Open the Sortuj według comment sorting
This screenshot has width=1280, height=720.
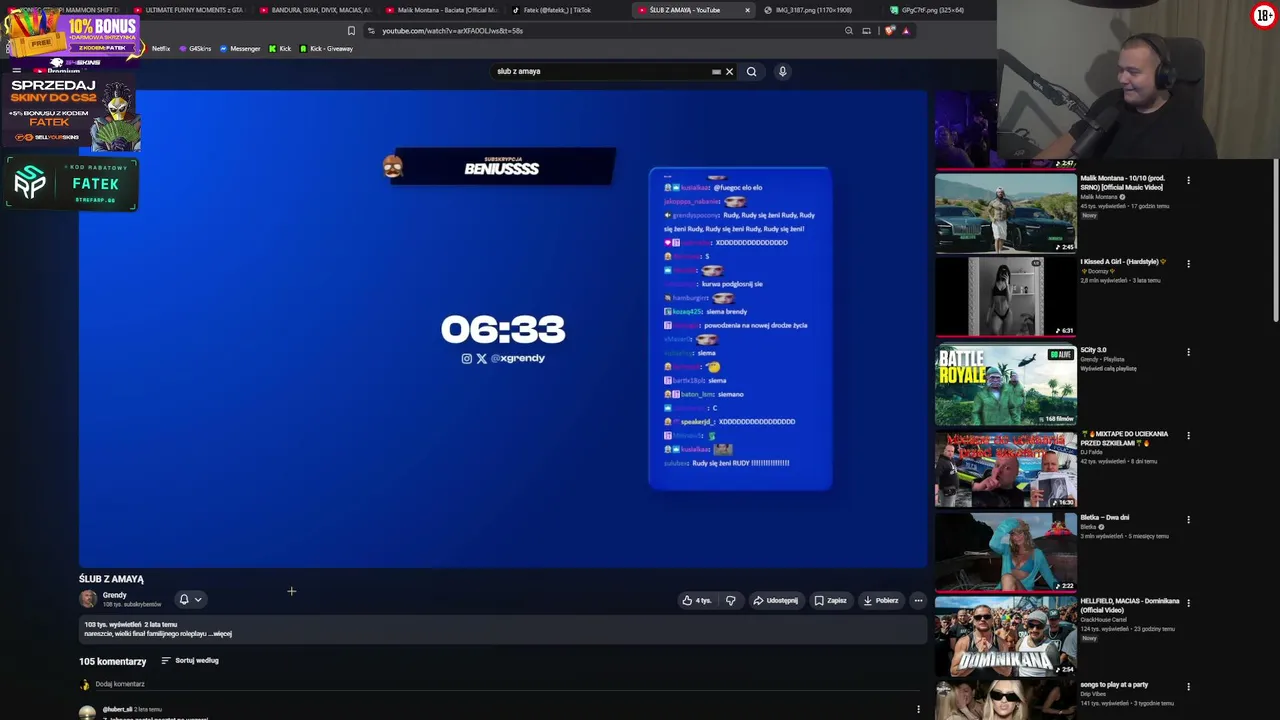(x=190, y=661)
